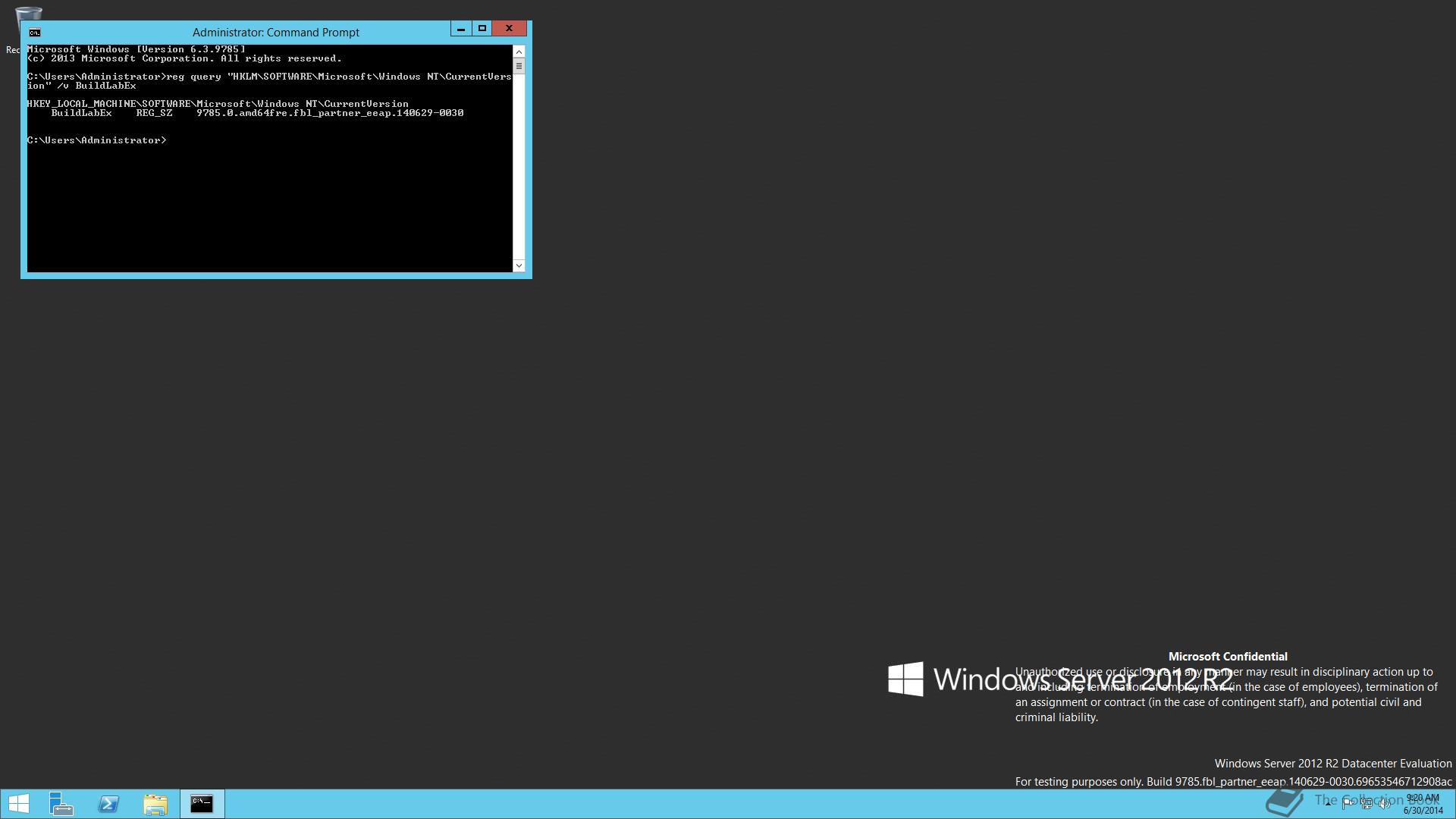The image size is (1456, 819).
Task: Open the Action Center flag icon
Action: [x=1348, y=803]
